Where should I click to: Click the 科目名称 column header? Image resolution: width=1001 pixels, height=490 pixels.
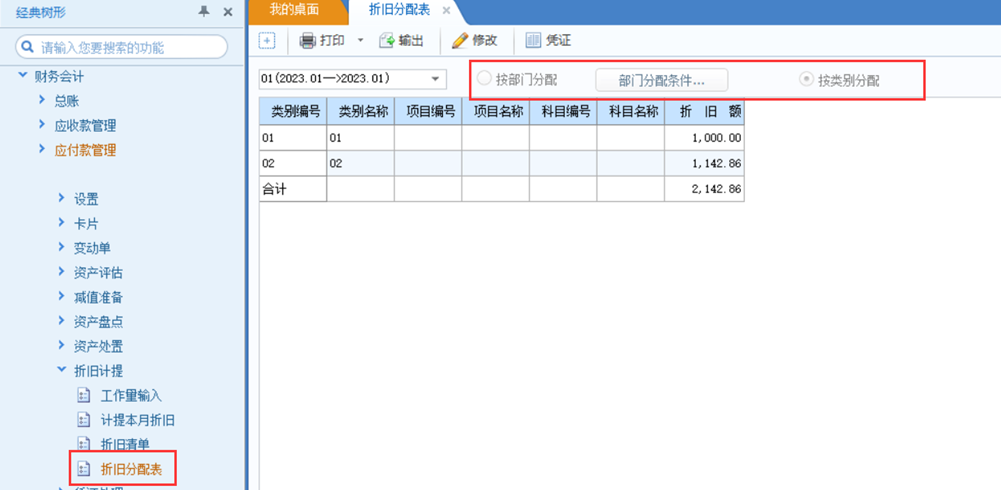point(631,112)
